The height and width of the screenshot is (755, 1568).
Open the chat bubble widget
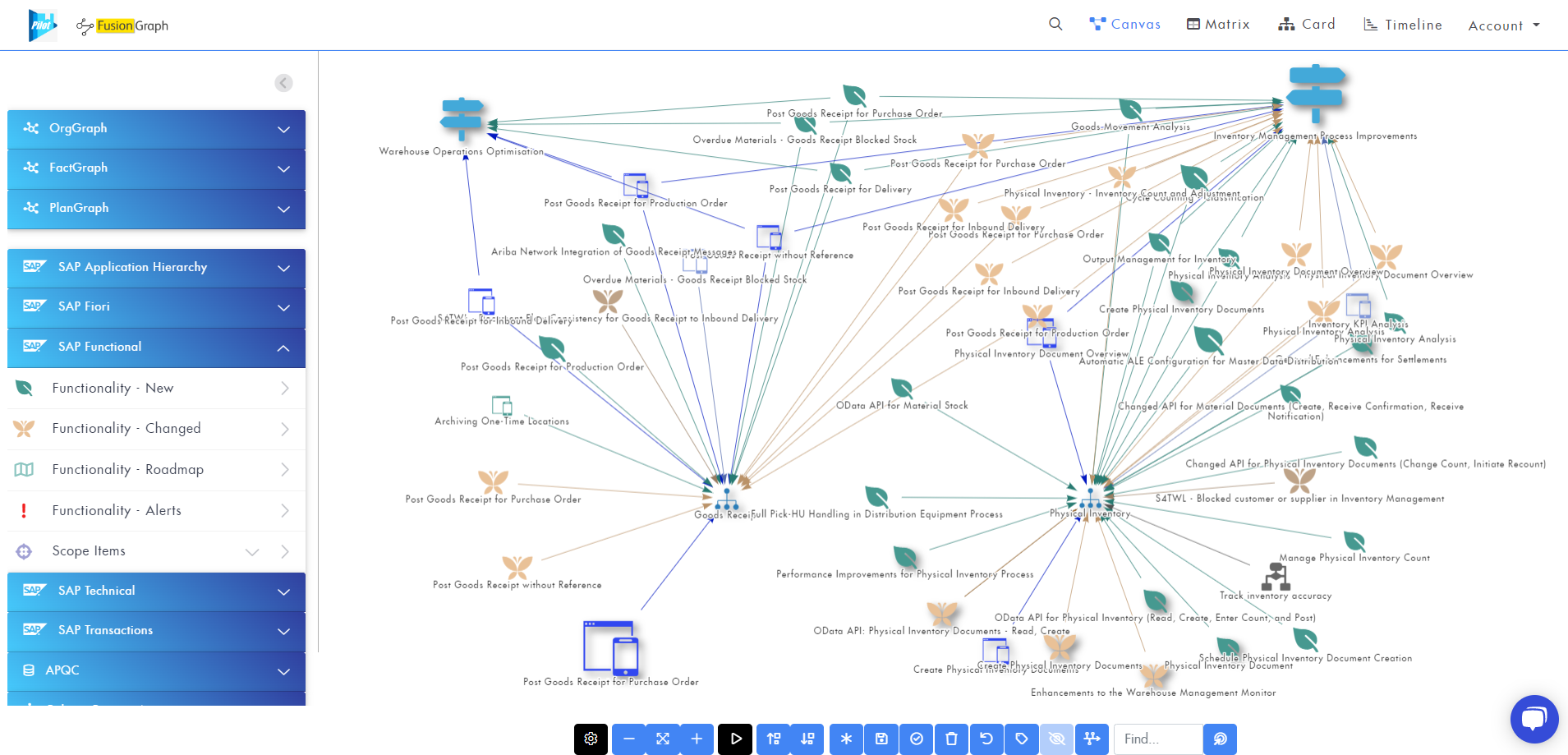click(1534, 720)
